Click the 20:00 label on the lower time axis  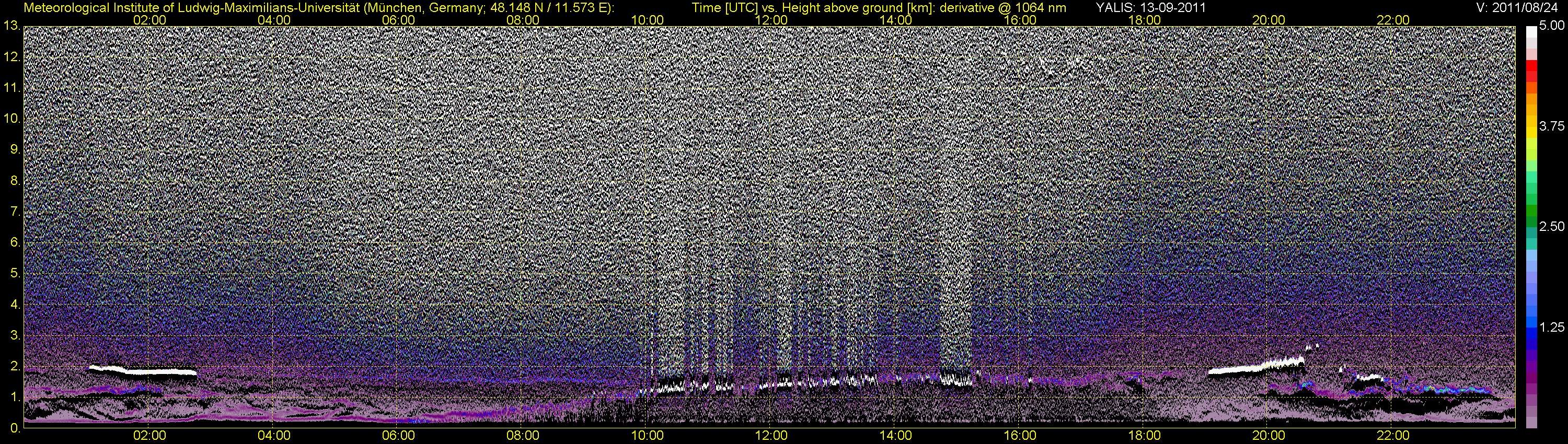point(1269,436)
